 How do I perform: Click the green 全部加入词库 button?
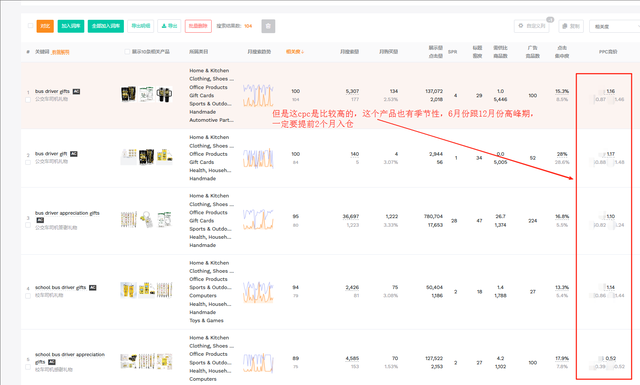point(106,26)
